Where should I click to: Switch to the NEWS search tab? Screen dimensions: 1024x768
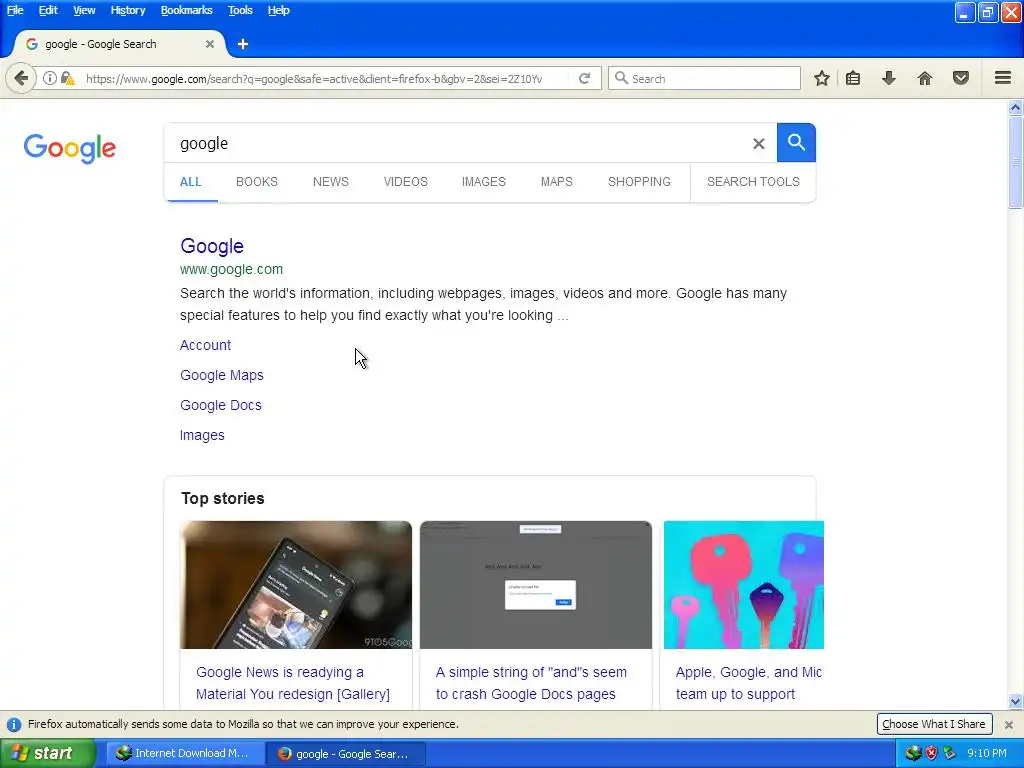click(x=330, y=182)
